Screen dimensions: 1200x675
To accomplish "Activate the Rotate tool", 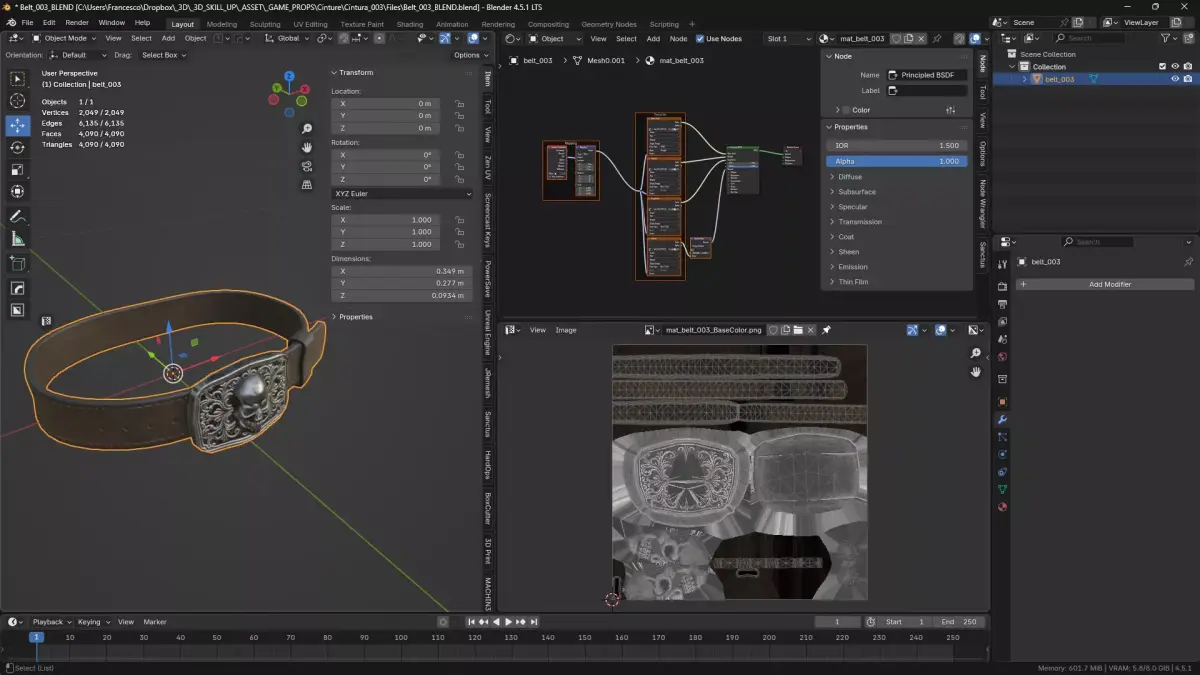I will 17,147.
